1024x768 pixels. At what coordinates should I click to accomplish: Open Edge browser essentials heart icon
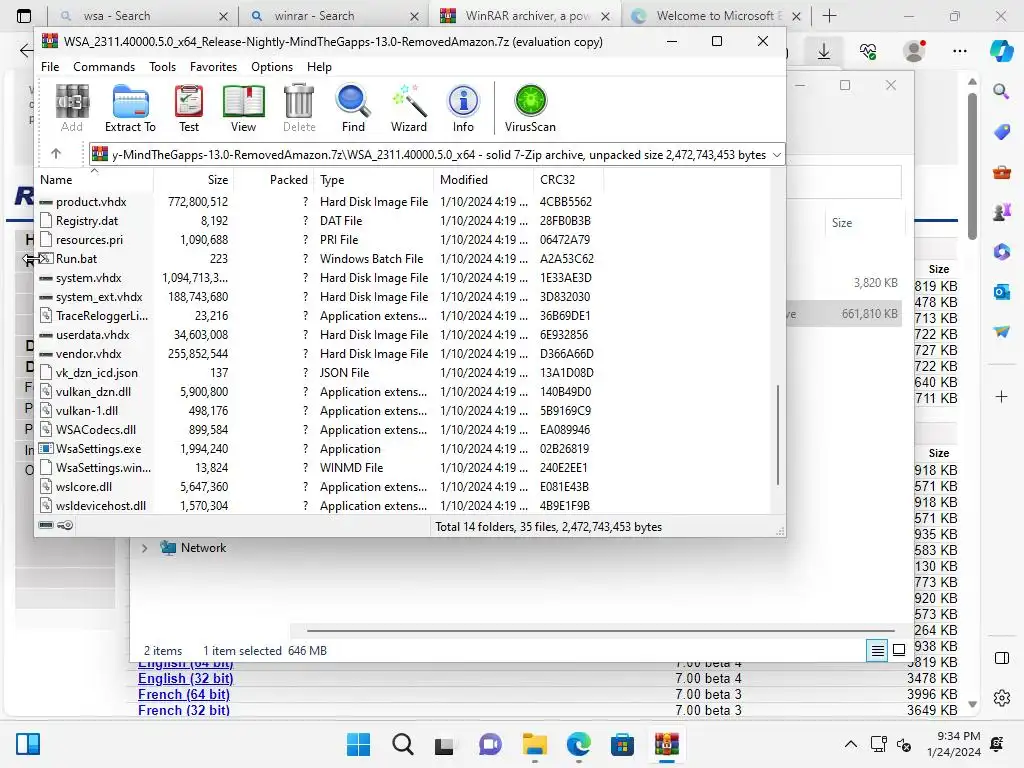[868, 51]
